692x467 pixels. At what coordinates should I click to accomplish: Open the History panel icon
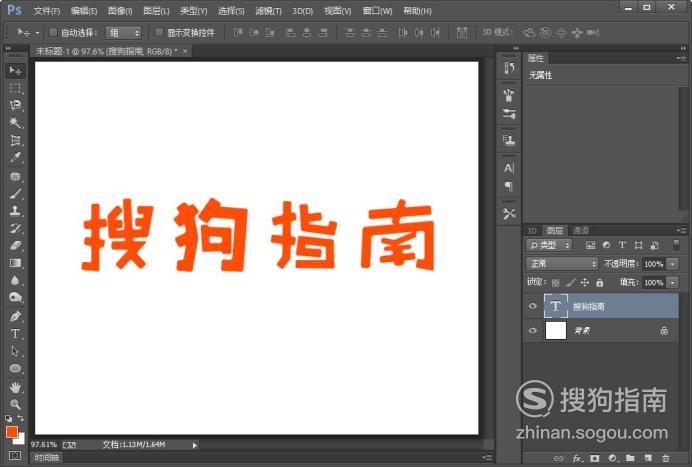(509, 68)
